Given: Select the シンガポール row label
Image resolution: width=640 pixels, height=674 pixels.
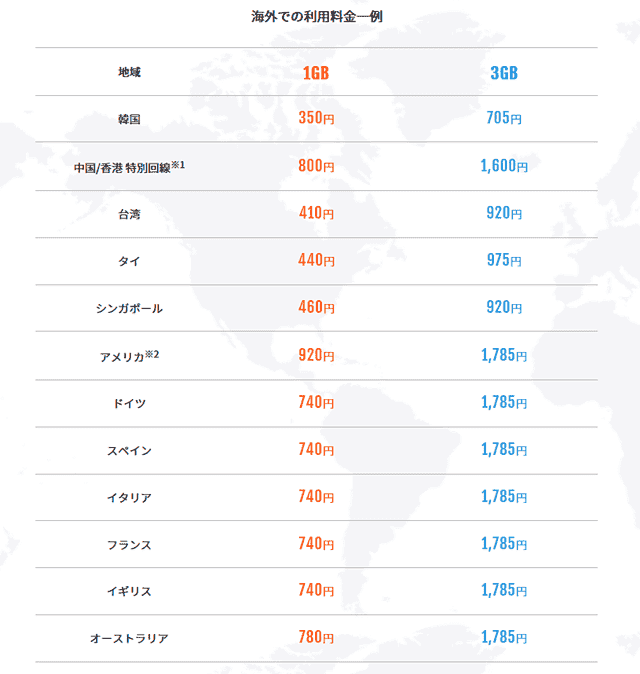Looking at the screenshot, I should pos(129,308).
